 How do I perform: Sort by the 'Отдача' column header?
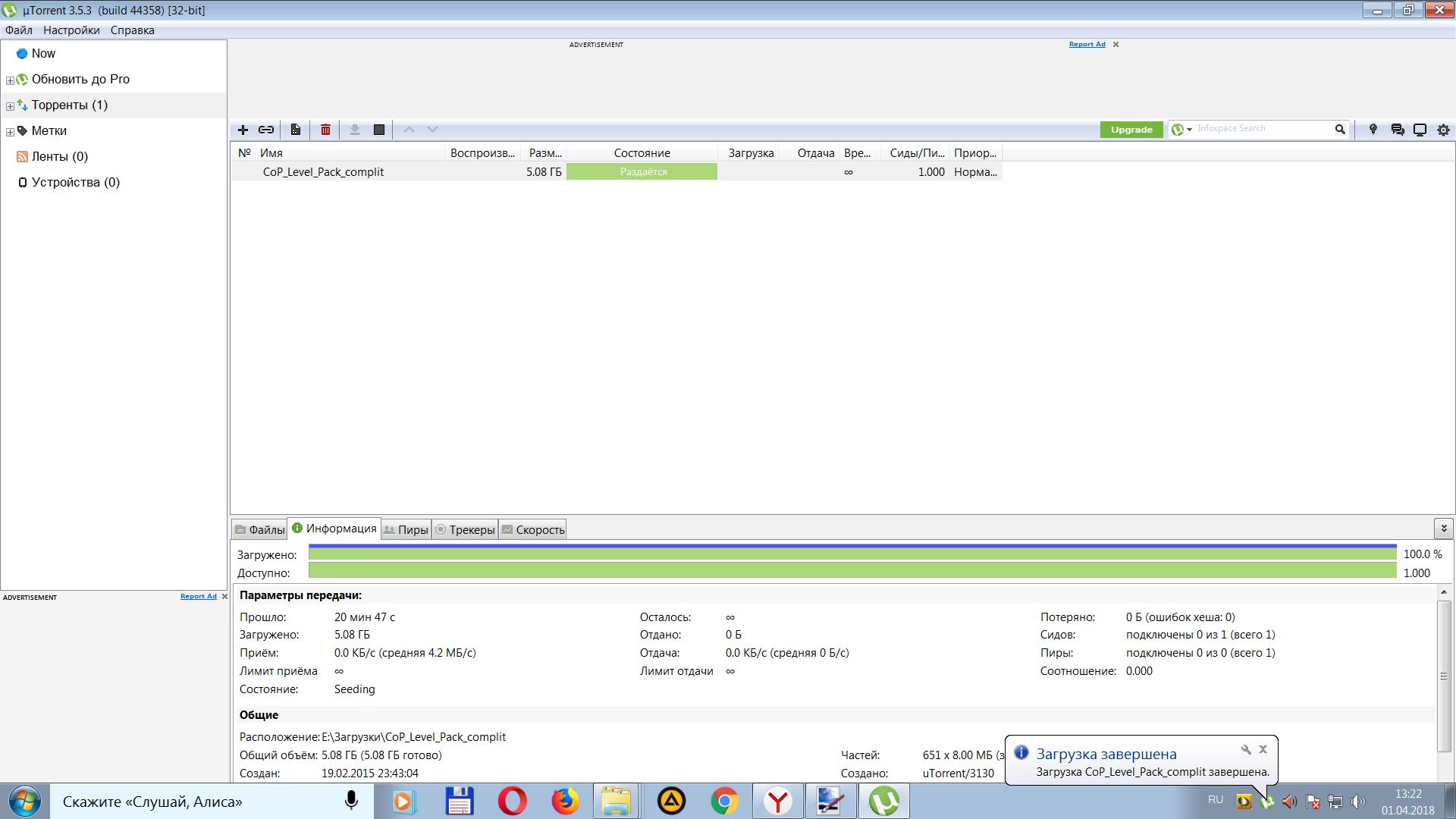pyautogui.click(x=809, y=153)
